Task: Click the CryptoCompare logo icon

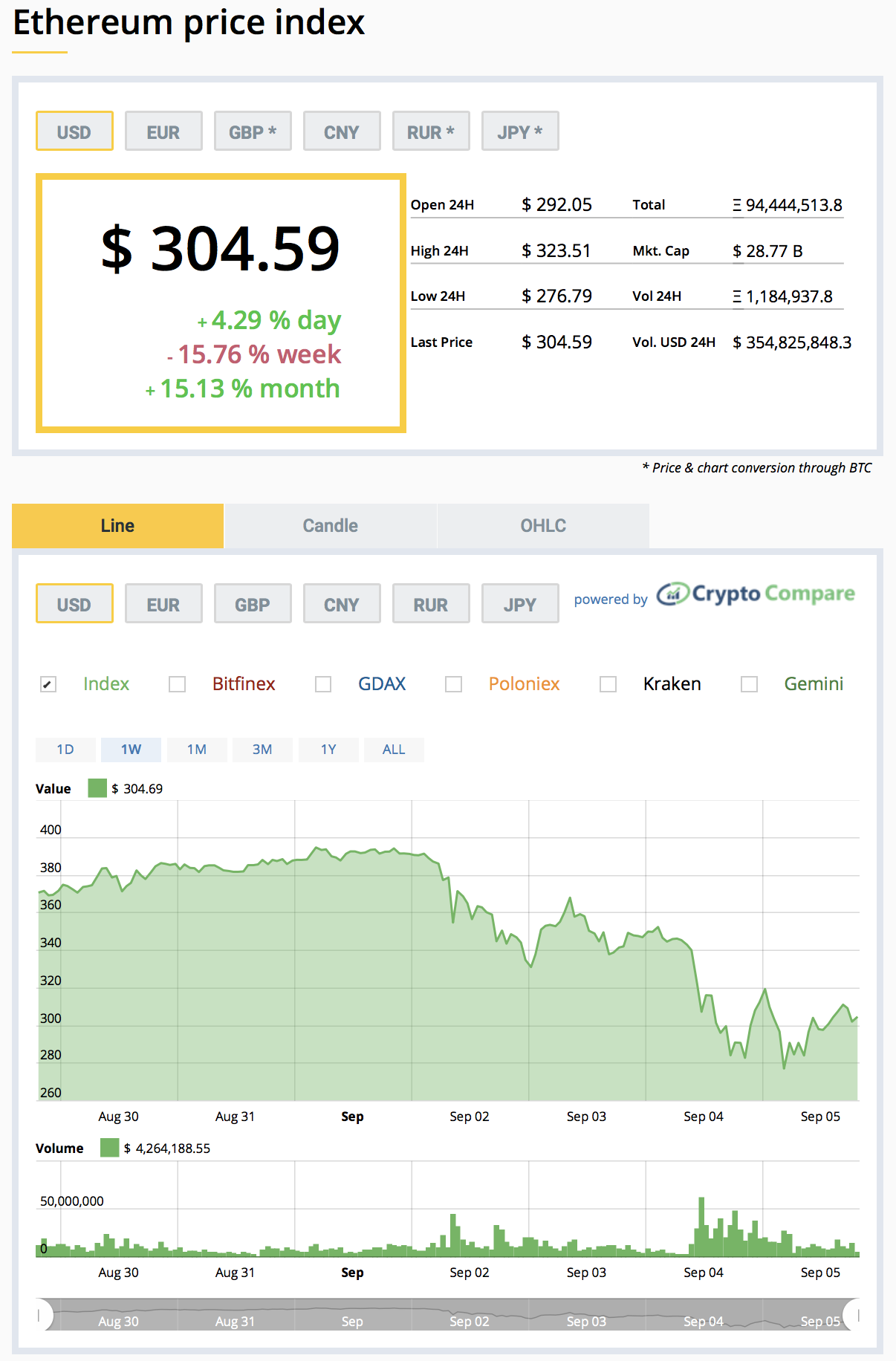Action: pyautogui.click(x=673, y=594)
